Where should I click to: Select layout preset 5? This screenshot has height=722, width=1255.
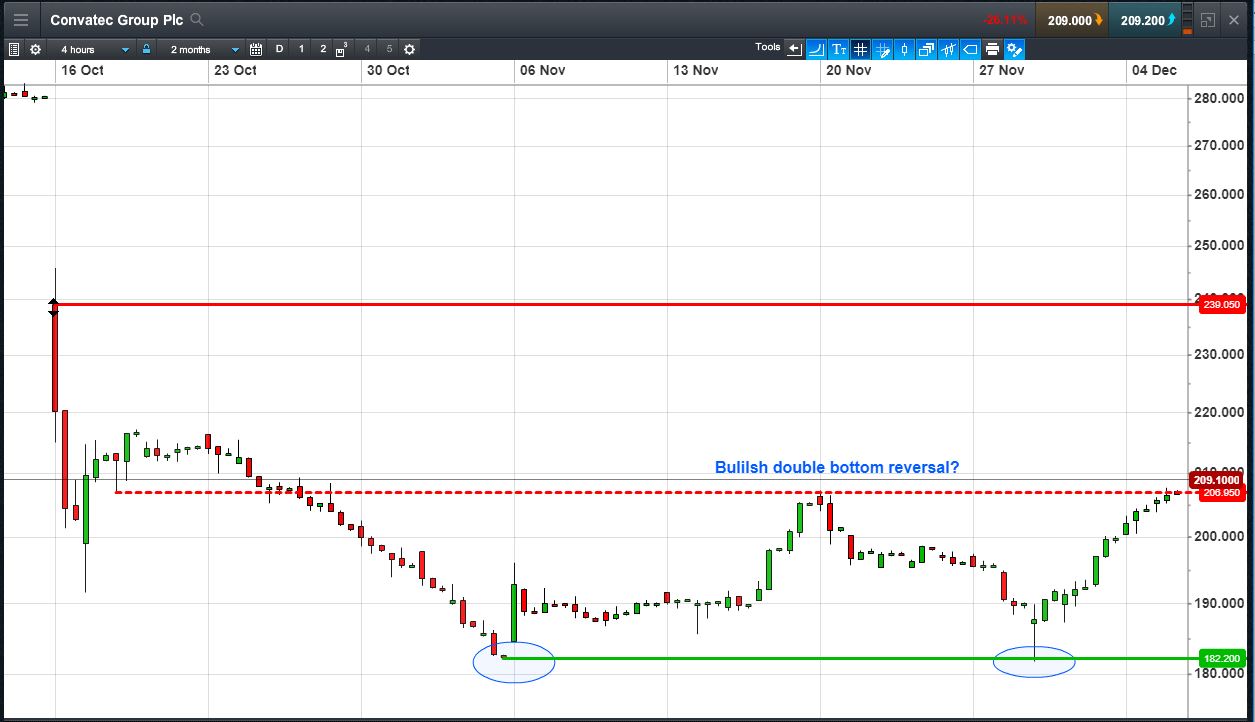click(x=389, y=49)
